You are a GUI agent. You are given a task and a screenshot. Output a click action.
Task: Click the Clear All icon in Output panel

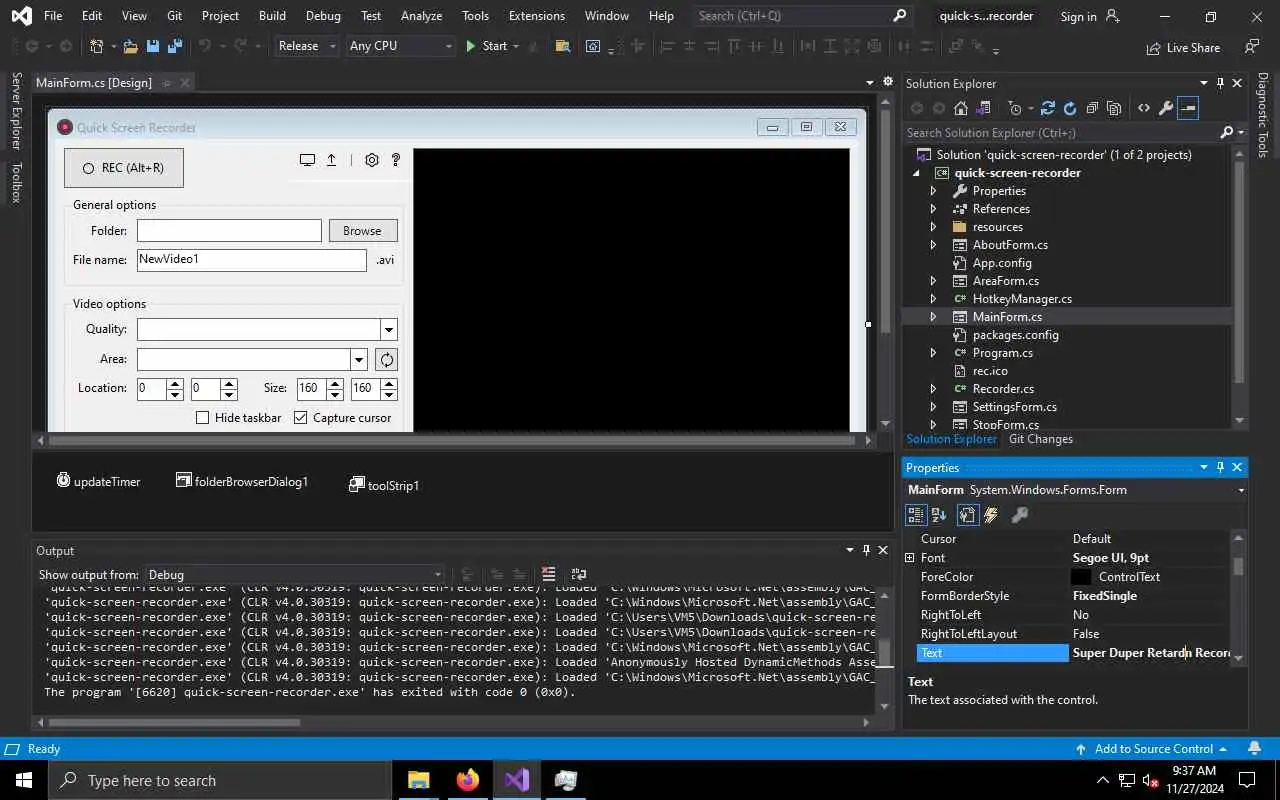548,574
